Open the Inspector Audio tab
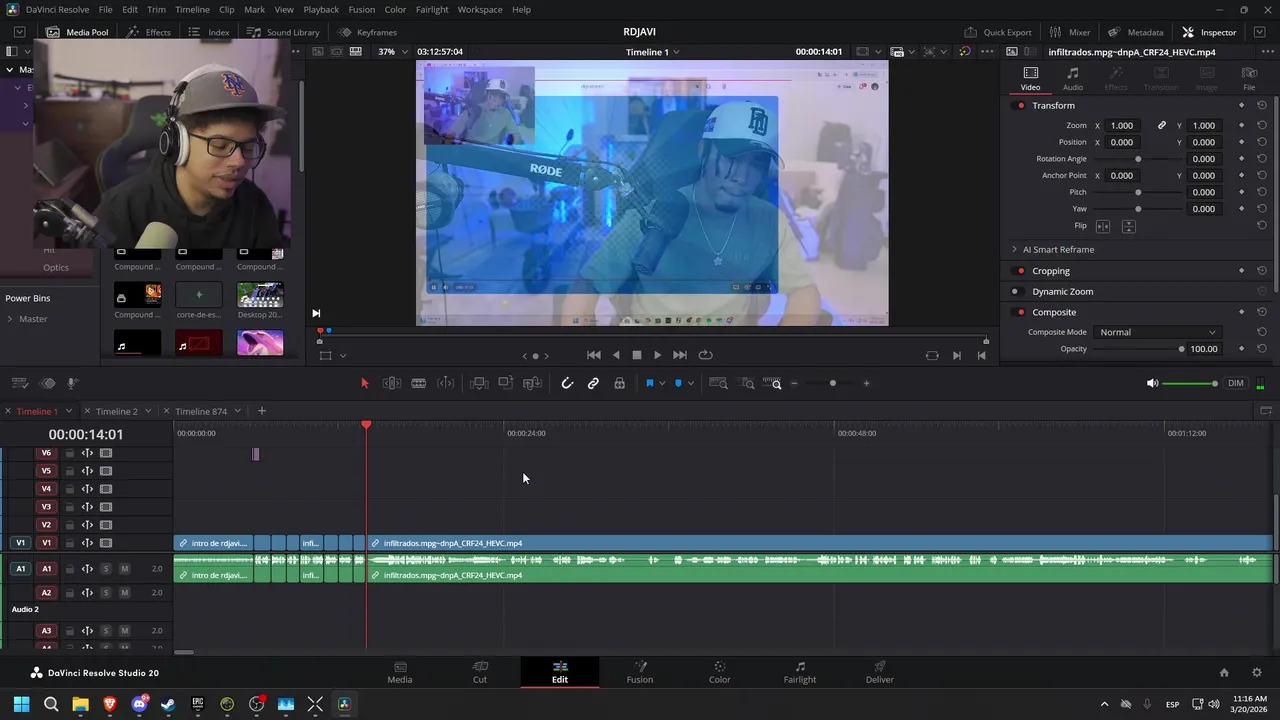Image resolution: width=1280 pixels, height=720 pixels. click(1073, 78)
